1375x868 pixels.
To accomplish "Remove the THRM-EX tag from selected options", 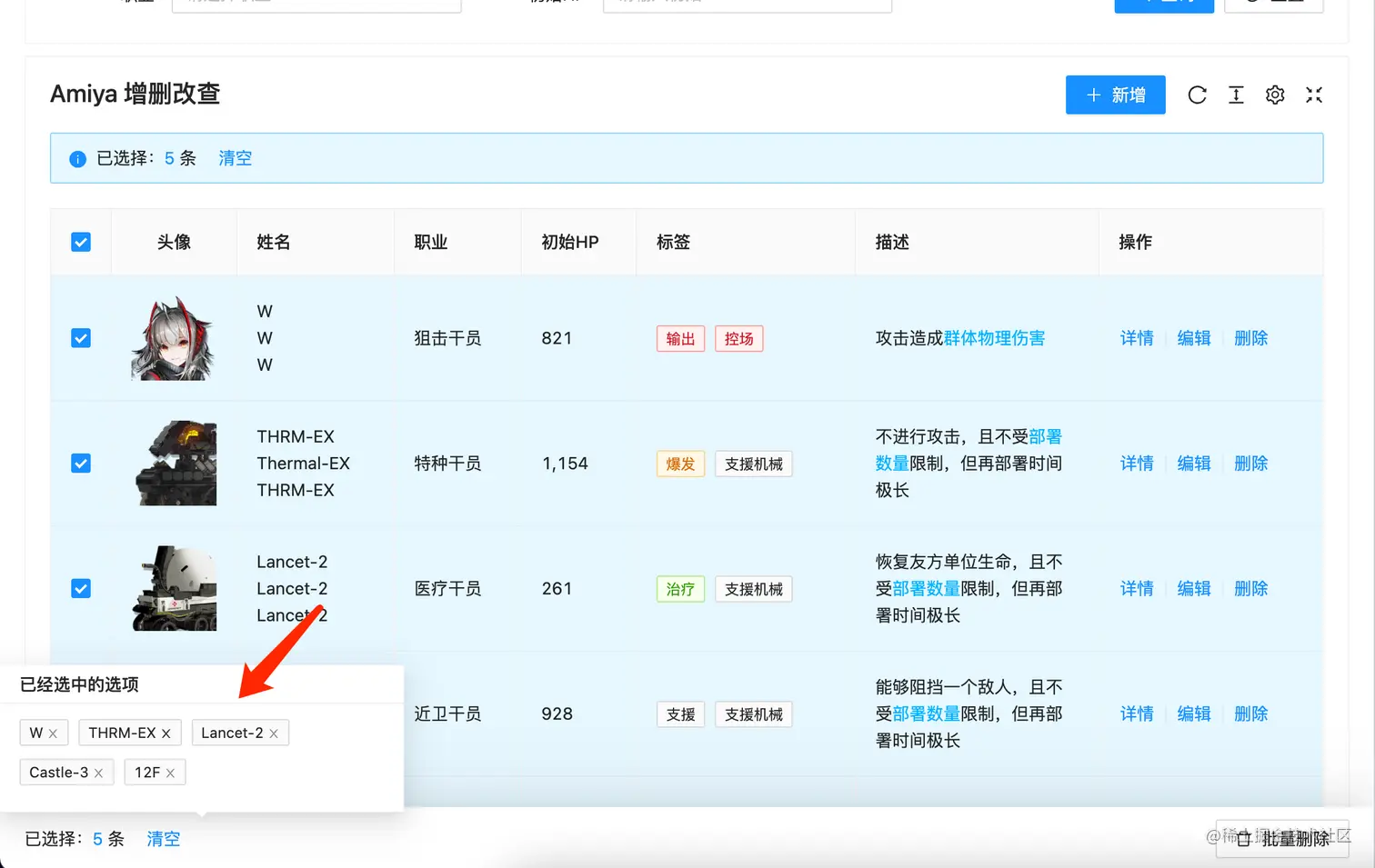I will click(x=166, y=733).
